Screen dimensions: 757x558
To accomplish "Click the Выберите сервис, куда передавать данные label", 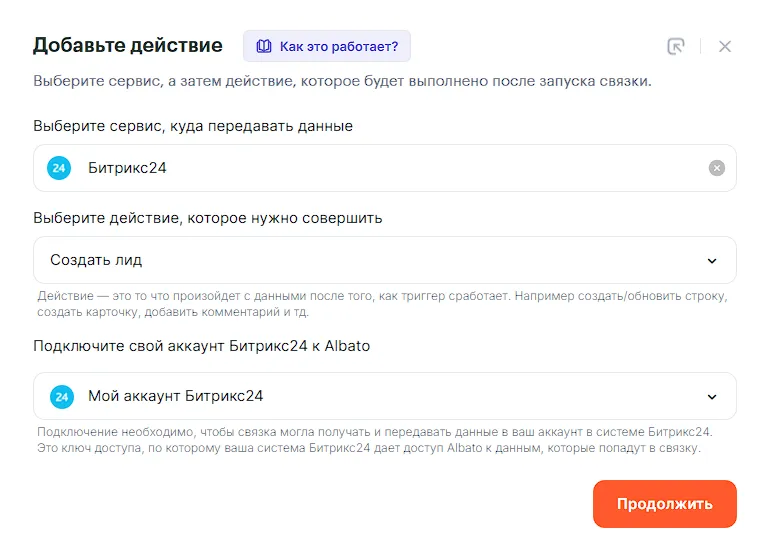I will pos(193,126).
